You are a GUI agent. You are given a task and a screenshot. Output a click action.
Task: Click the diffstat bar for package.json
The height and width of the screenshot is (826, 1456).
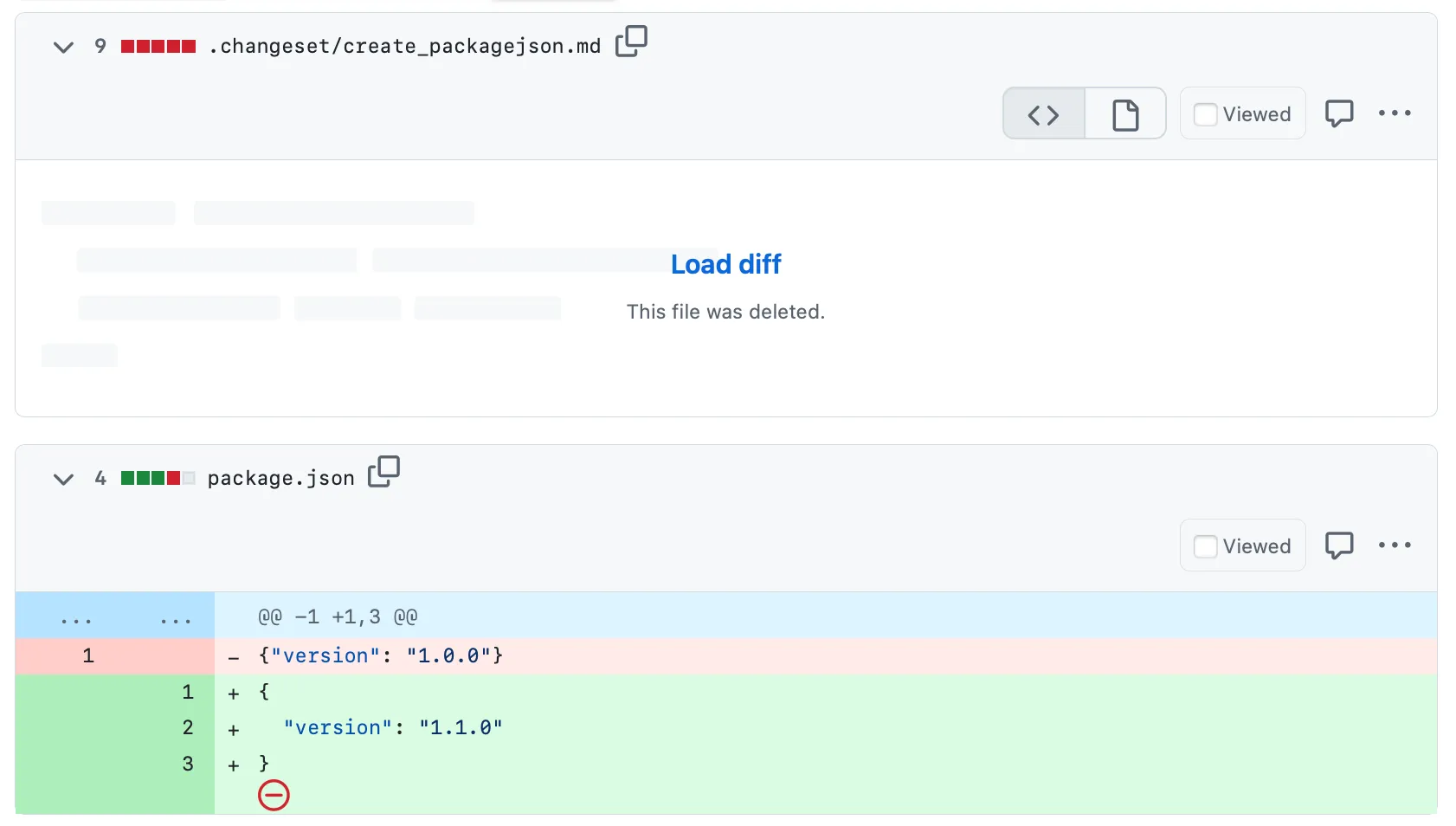point(158,479)
